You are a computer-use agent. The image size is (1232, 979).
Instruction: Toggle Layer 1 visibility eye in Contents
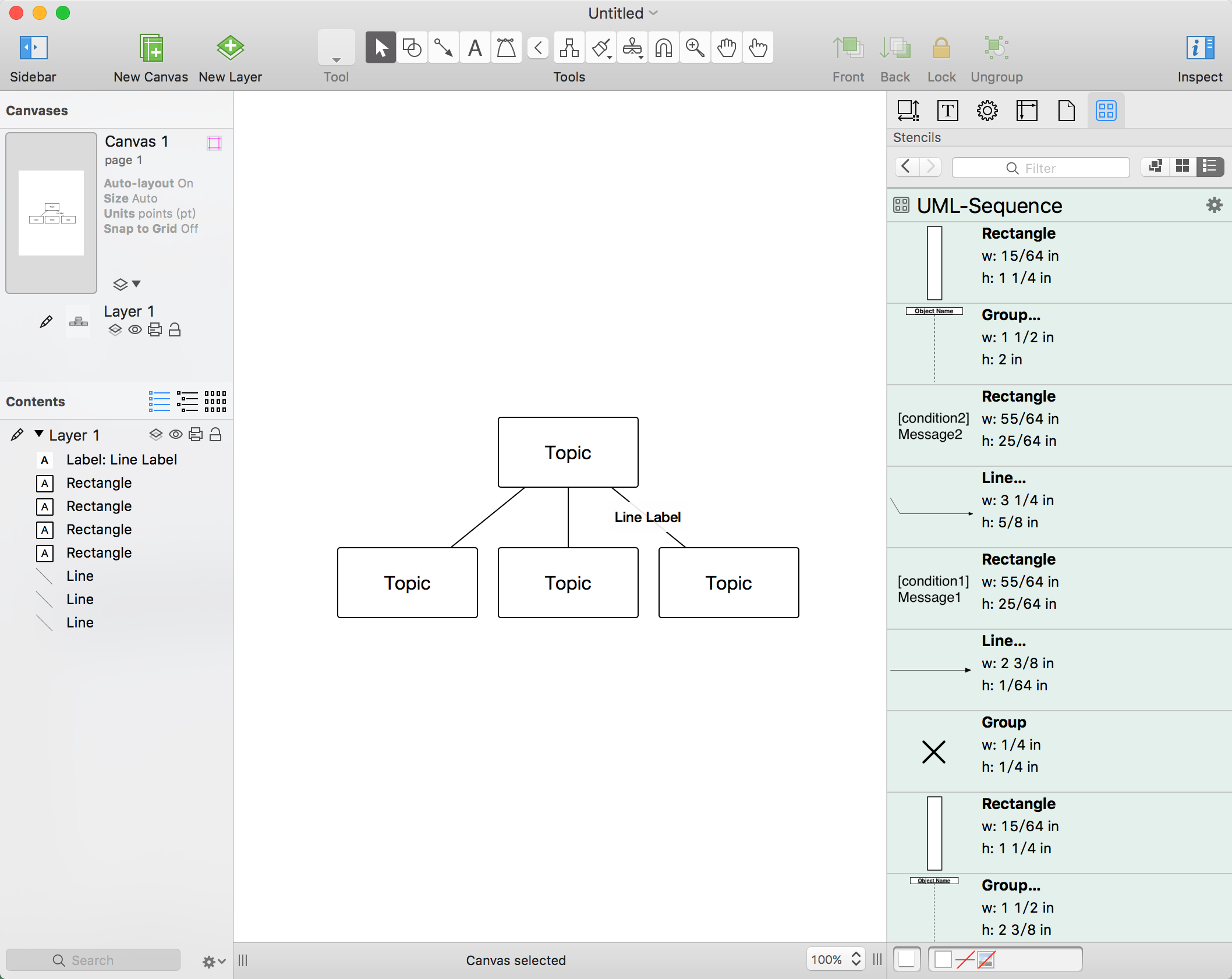(176, 434)
